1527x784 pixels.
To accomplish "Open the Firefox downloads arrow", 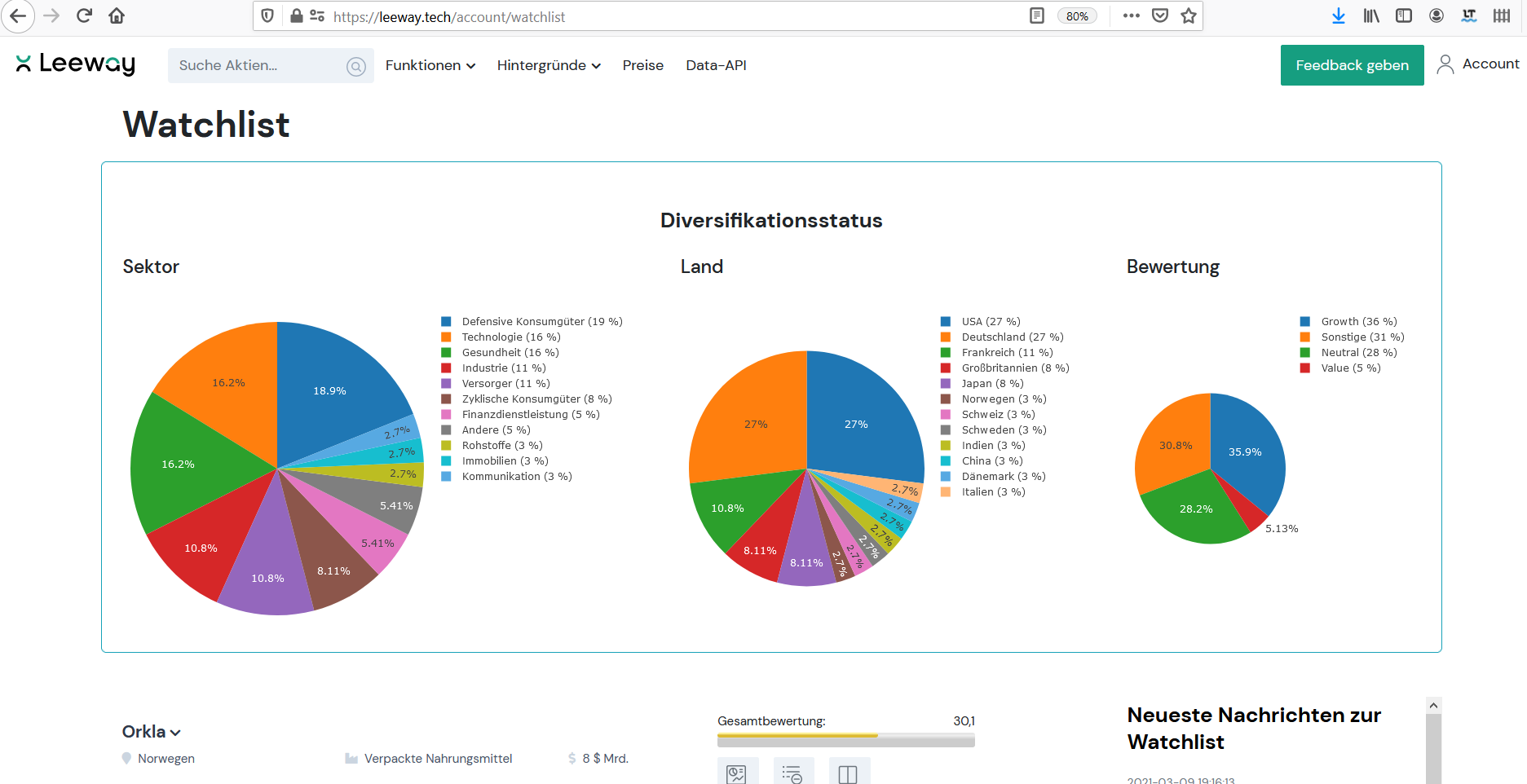I will coord(1338,16).
